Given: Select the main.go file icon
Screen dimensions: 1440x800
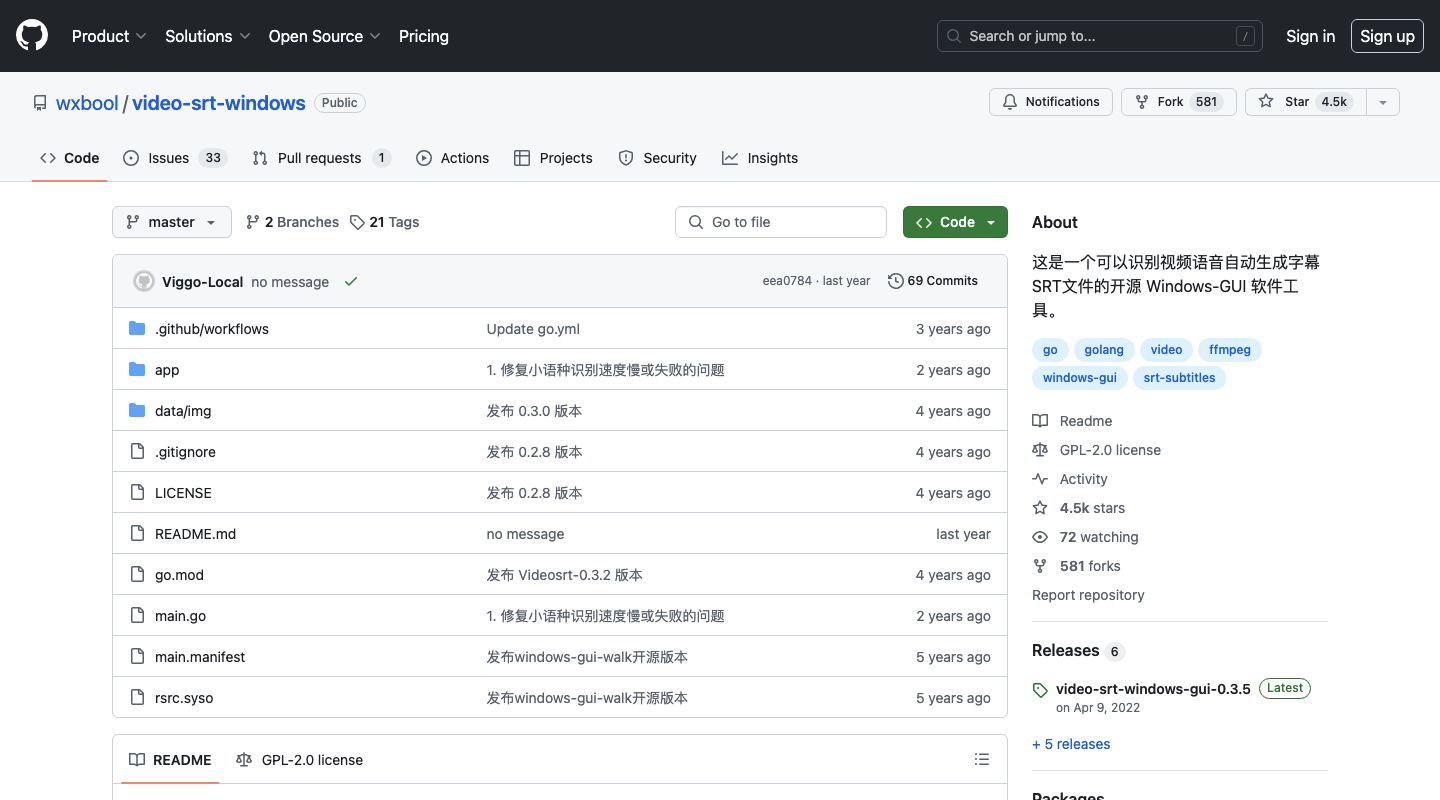Looking at the screenshot, I should coord(137,616).
